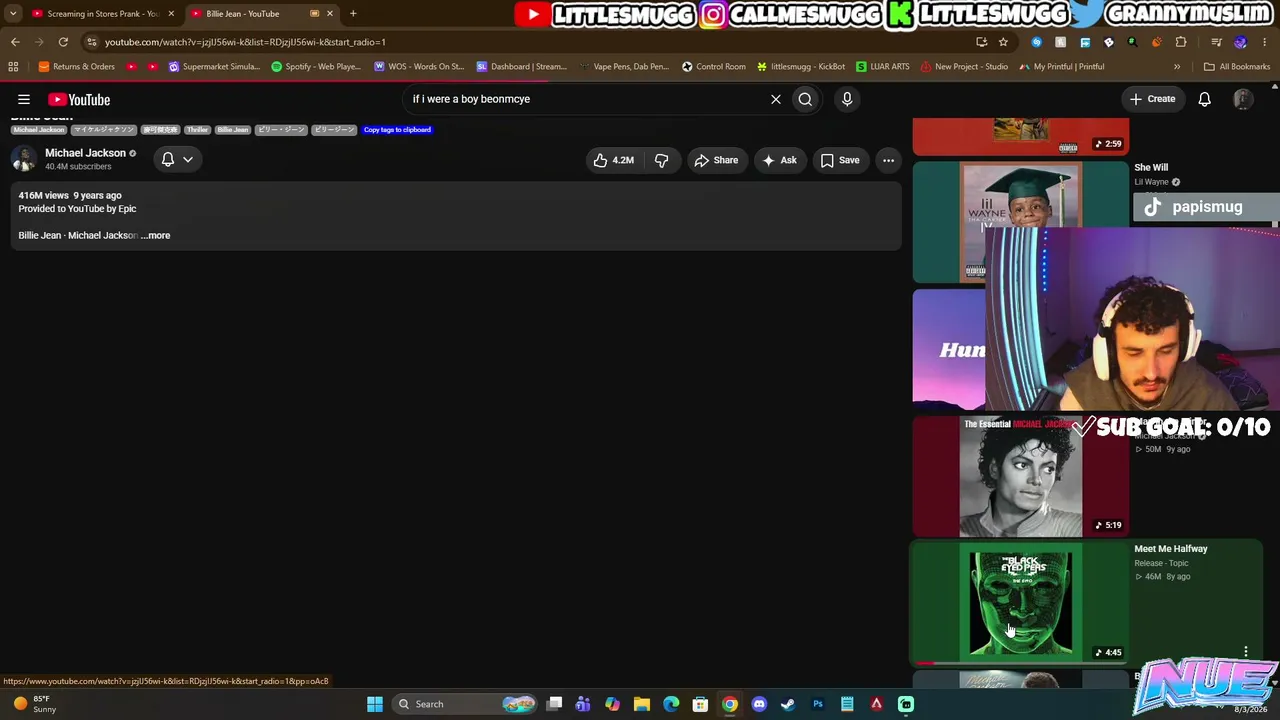The width and height of the screenshot is (1280, 720).
Task: Open the Control Room bookmark
Action: (x=714, y=67)
